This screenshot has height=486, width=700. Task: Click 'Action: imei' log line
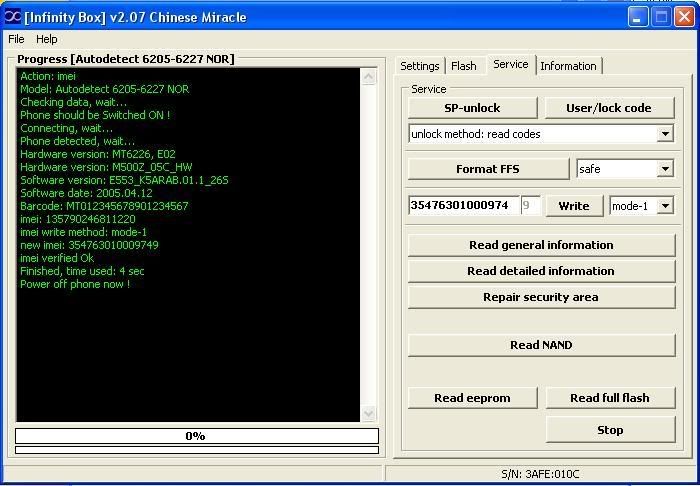tap(48, 76)
